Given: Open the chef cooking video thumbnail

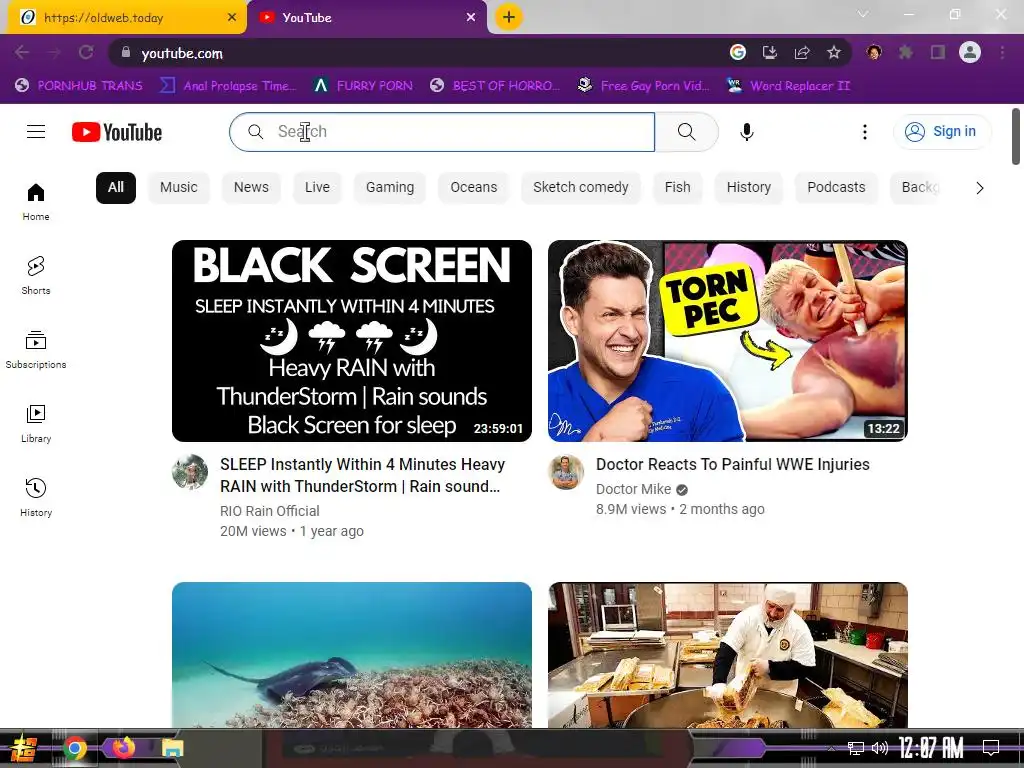Looking at the screenshot, I should (728, 655).
